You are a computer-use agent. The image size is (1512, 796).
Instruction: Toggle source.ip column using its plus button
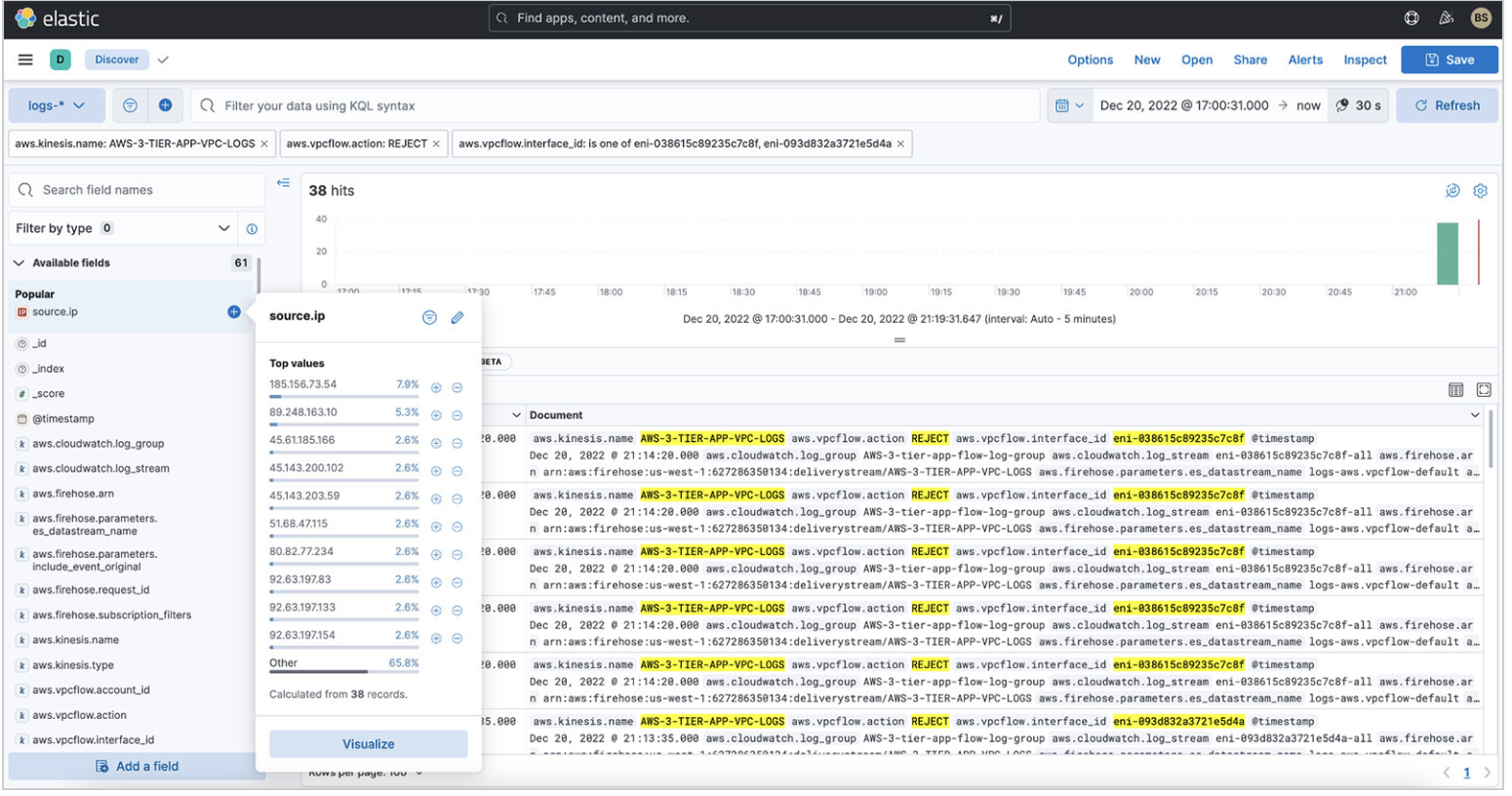(x=232, y=312)
